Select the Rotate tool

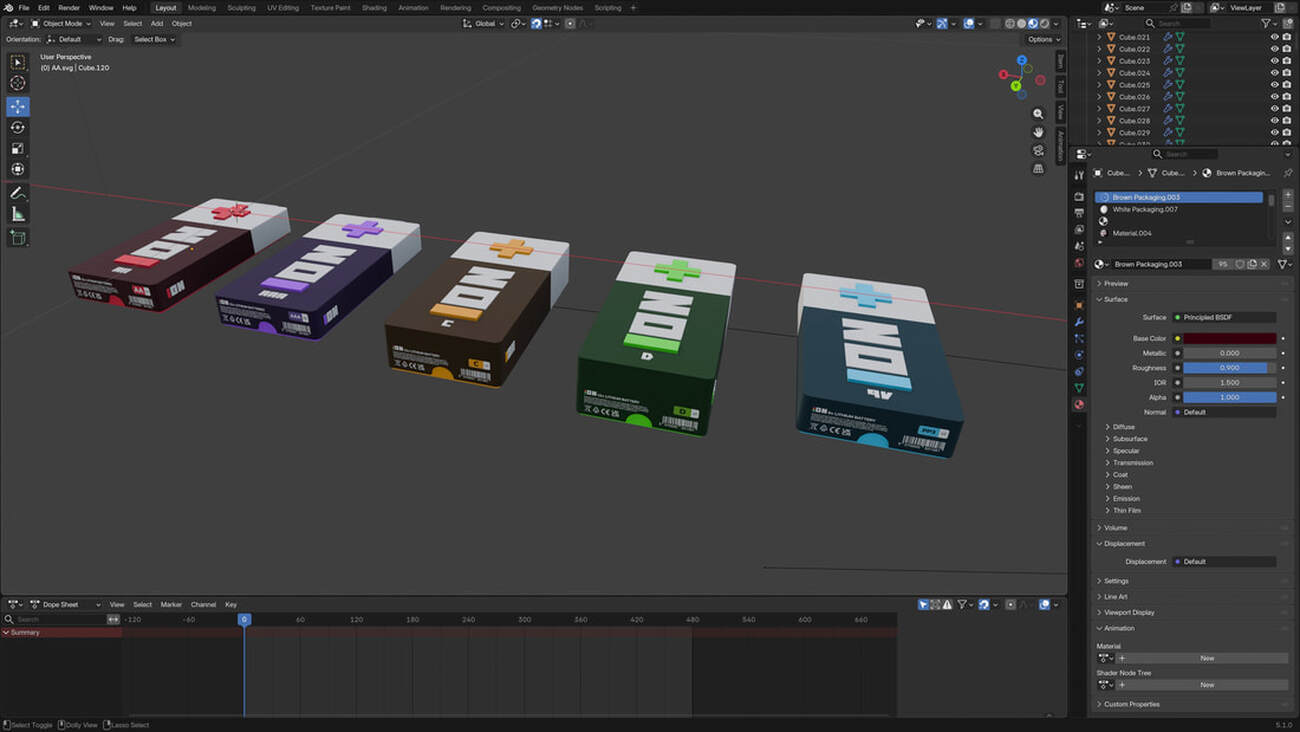18,127
